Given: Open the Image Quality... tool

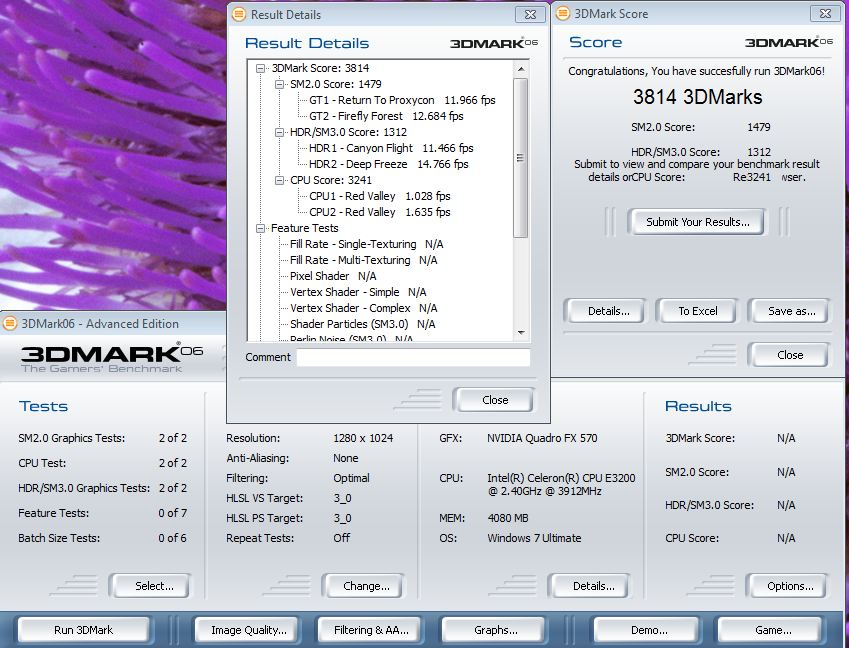Looking at the screenshot, I should click(x=248, y=630).
